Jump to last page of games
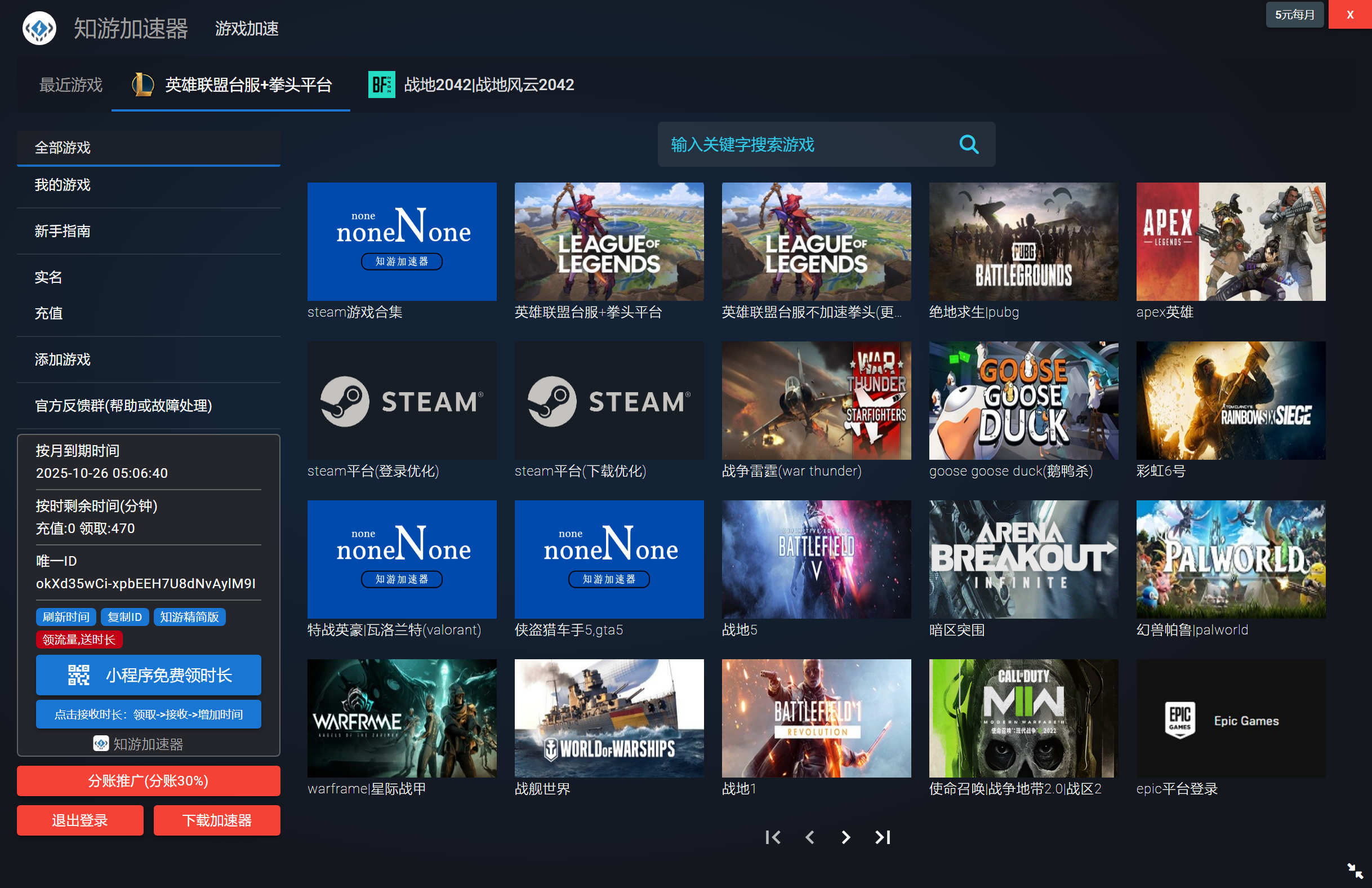Screen dimensions: 1372x888 (x=882, y=837)
